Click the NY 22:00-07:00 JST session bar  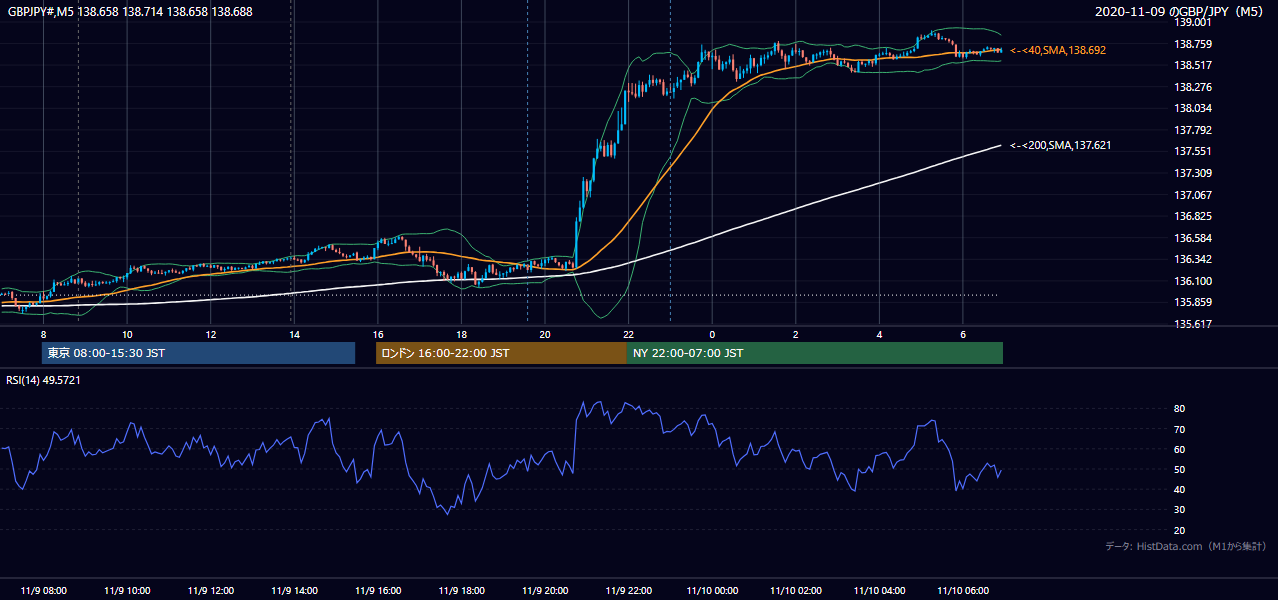coord(814,353)
